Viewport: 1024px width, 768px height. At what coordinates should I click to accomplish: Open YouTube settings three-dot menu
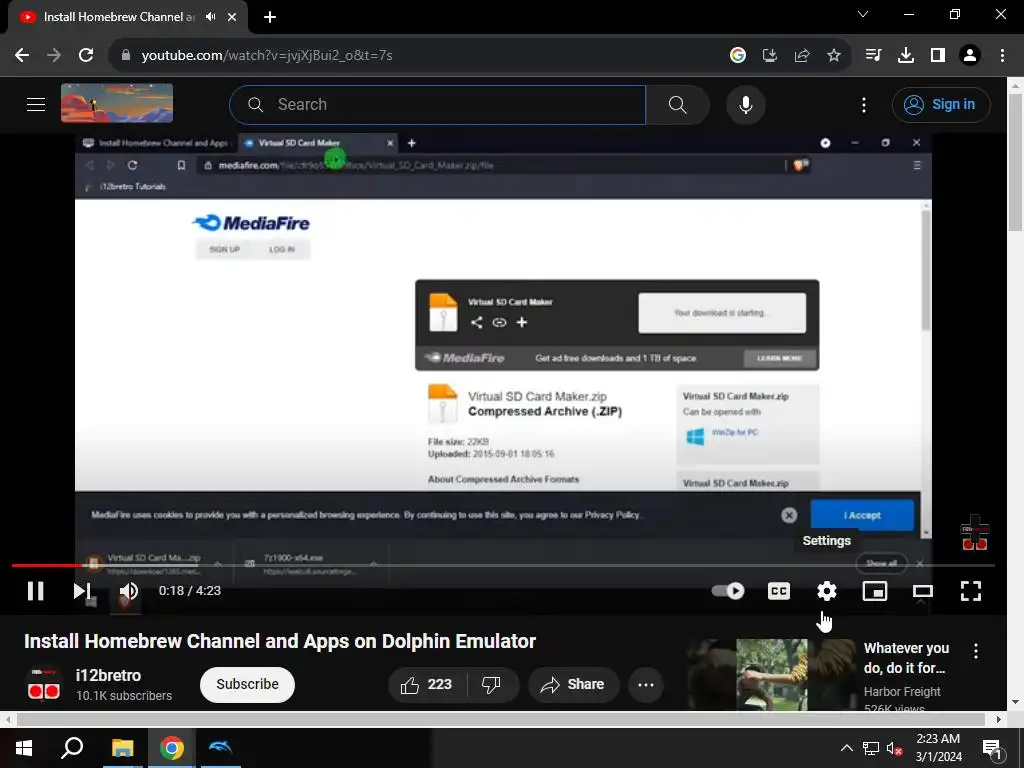coord(864,104)
